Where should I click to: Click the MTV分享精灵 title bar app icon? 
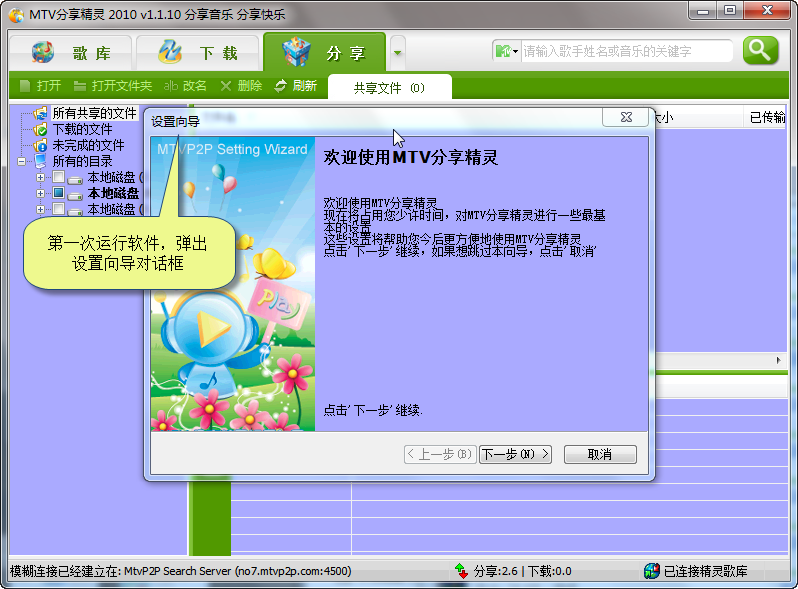click(16, 15)
